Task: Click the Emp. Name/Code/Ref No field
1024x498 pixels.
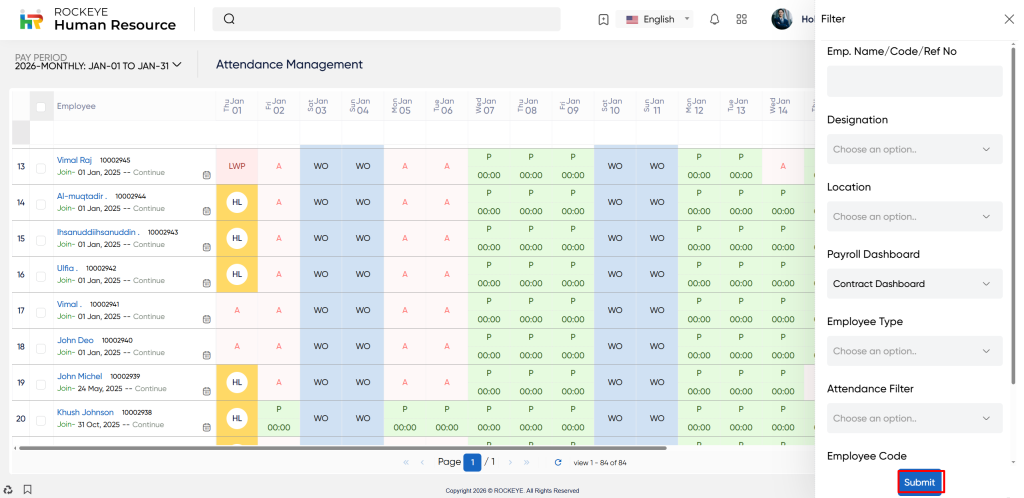Action: tap(914, 81)
